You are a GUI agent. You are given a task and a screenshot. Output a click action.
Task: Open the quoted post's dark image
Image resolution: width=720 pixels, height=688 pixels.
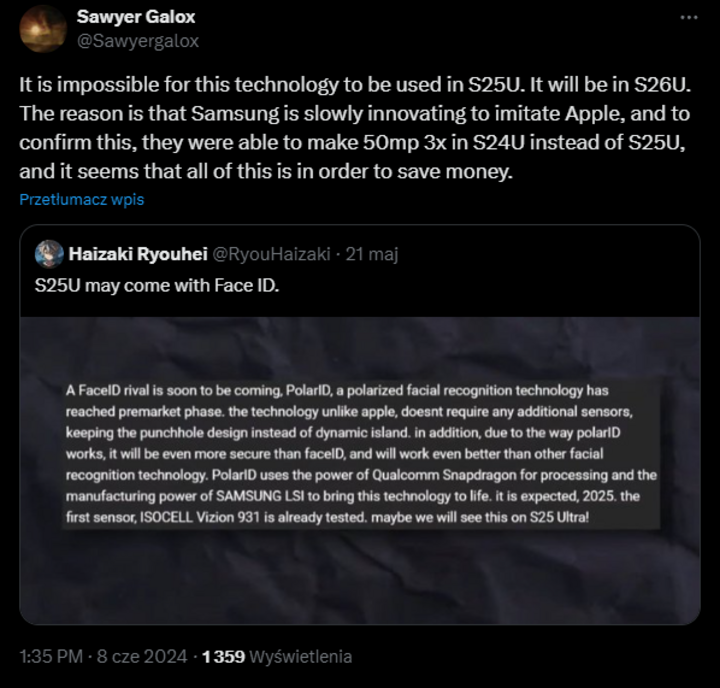tap(360, 580)
